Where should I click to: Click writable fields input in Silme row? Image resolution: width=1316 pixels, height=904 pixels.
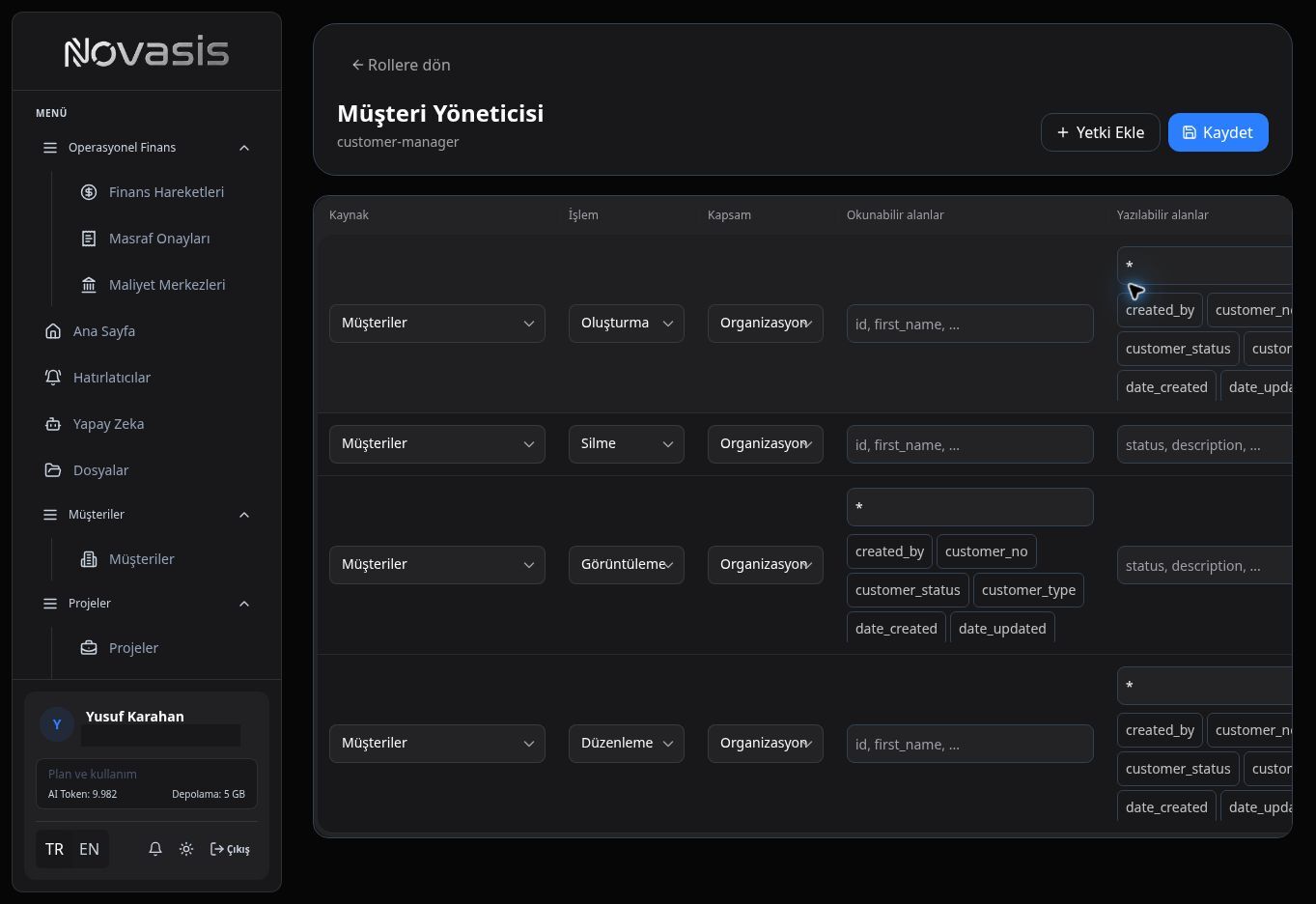(1204, 444)
